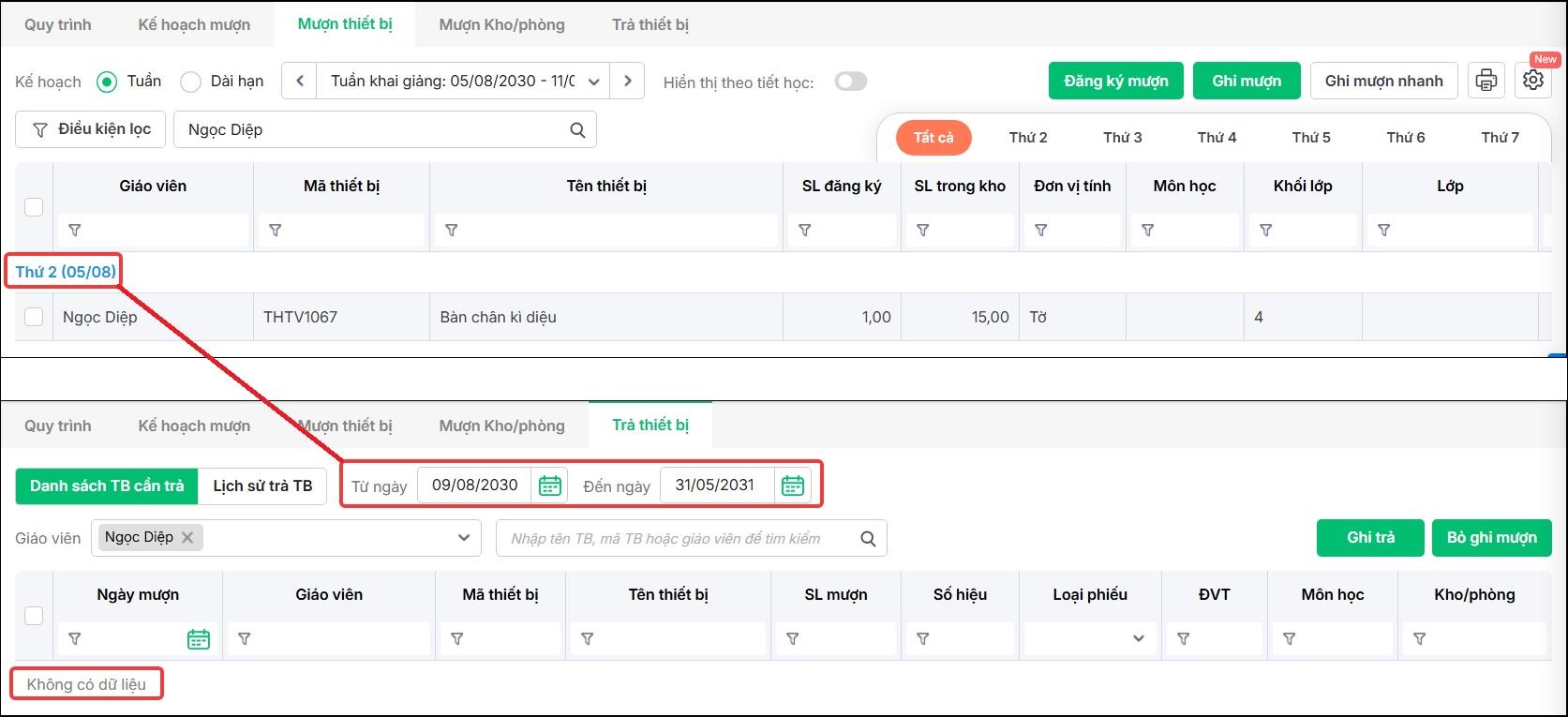This screenshot has height=717, width=1568.
Task: Remove the Ngọc Diệp teacher tag
Action: pos(187,537)
